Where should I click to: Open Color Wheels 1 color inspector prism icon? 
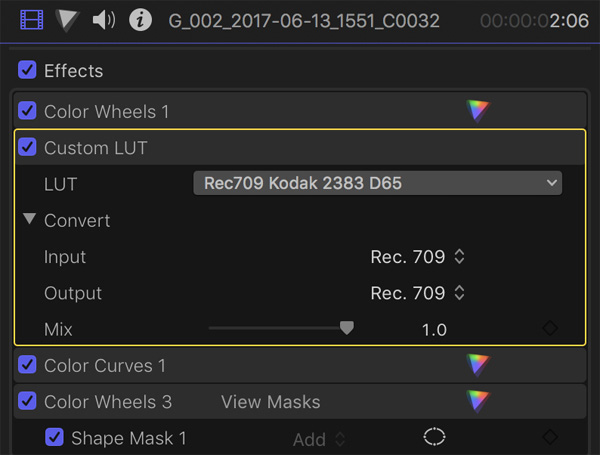(478, 111)
